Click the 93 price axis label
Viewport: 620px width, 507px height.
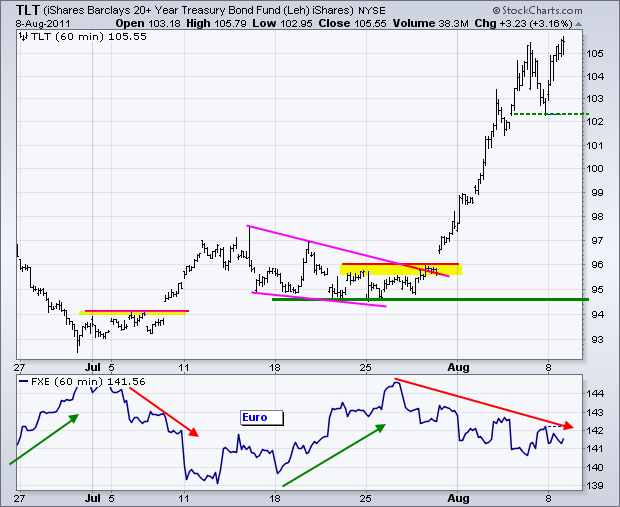[x=597, y=339]
